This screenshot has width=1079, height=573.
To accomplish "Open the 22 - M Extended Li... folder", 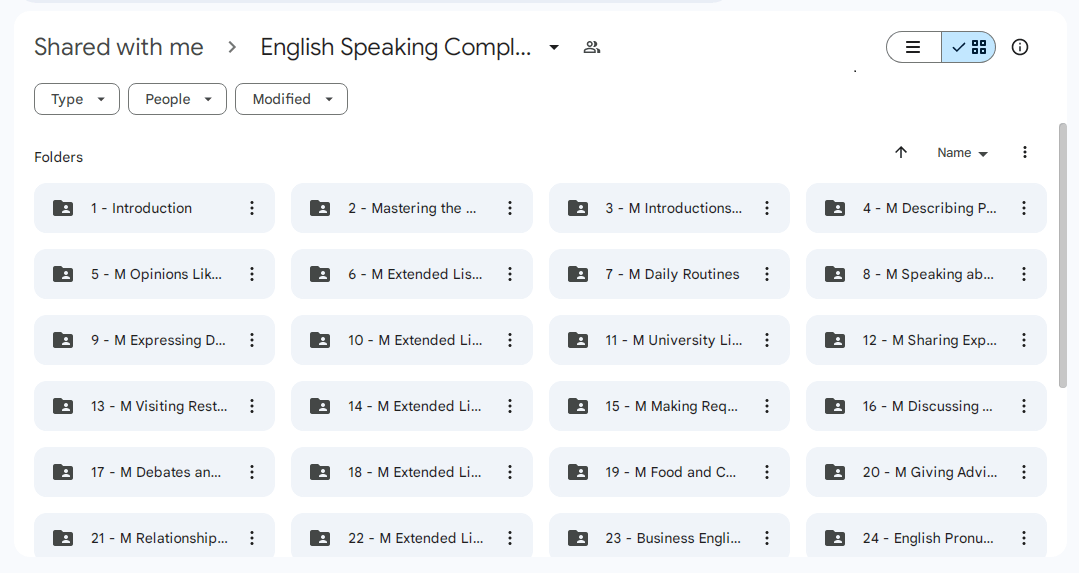I will tap(412, 536).
